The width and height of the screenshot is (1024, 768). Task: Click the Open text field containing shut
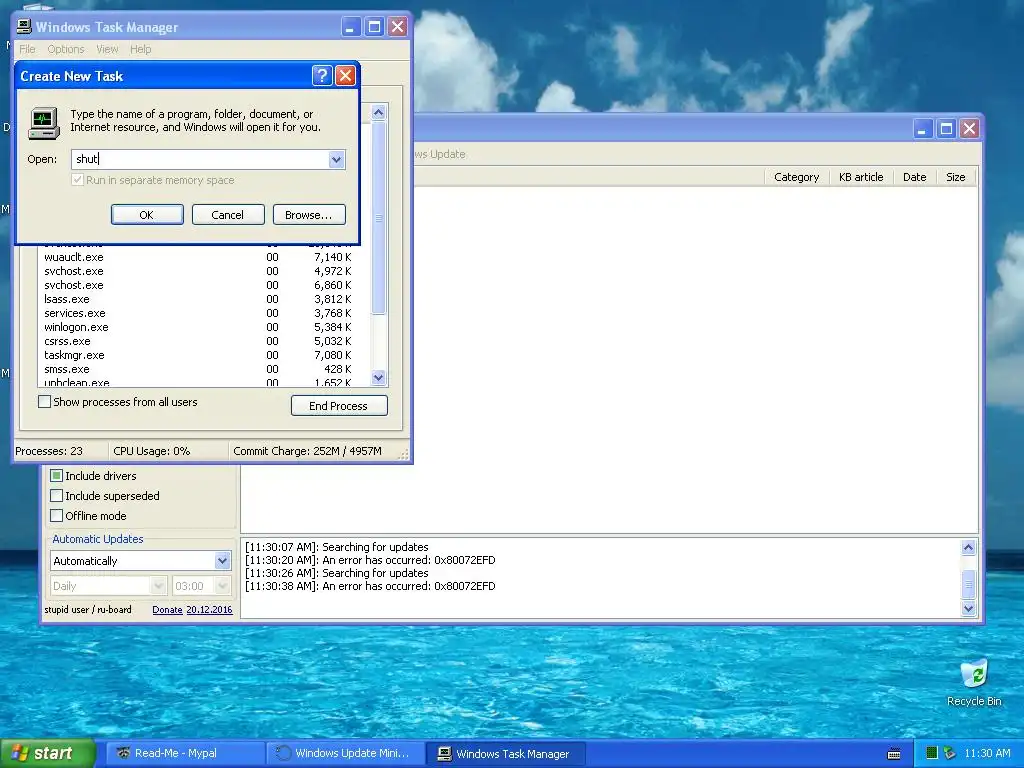[200, 159]
